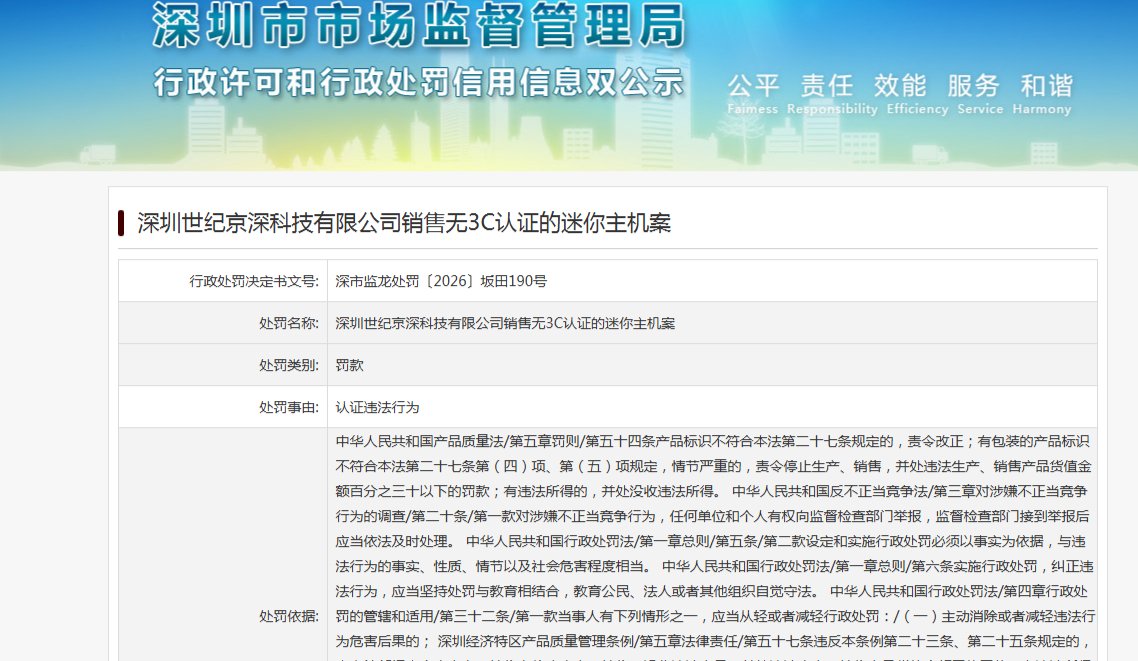Click the line beginning 应当依法及时处理
The width and height of the screenshot is (1138, 661).
click(711, 541)
